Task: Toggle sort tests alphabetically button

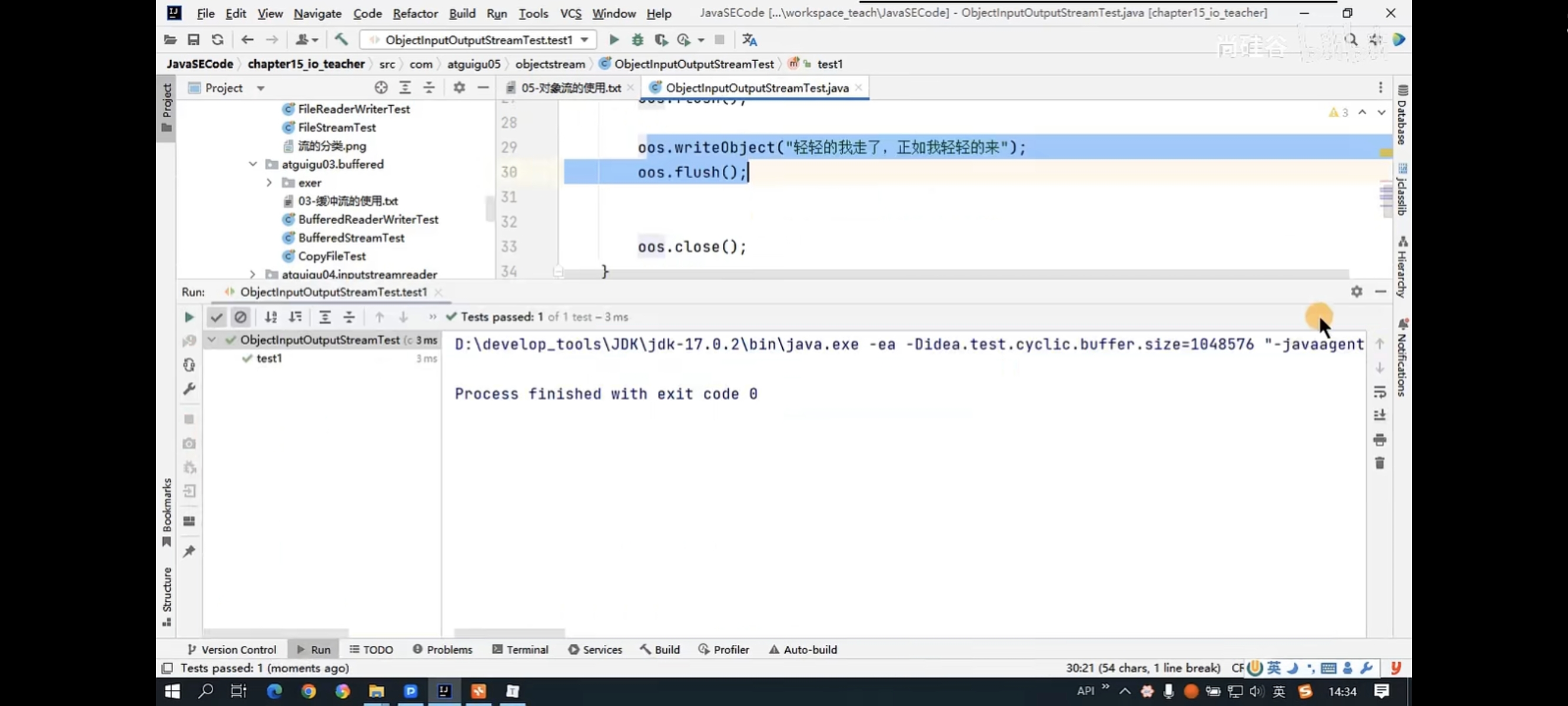Action: tap(271, 317)
